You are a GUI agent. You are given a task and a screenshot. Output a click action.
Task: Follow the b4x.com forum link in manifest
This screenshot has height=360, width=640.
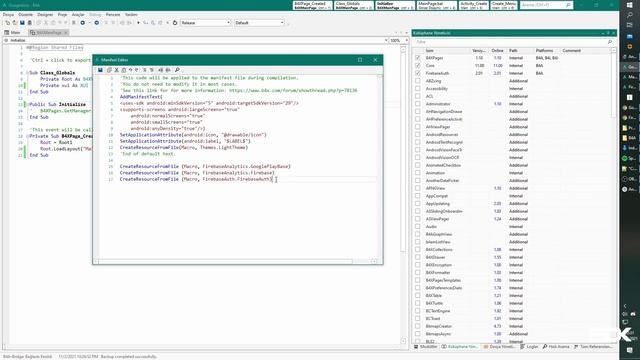point(293,90)
